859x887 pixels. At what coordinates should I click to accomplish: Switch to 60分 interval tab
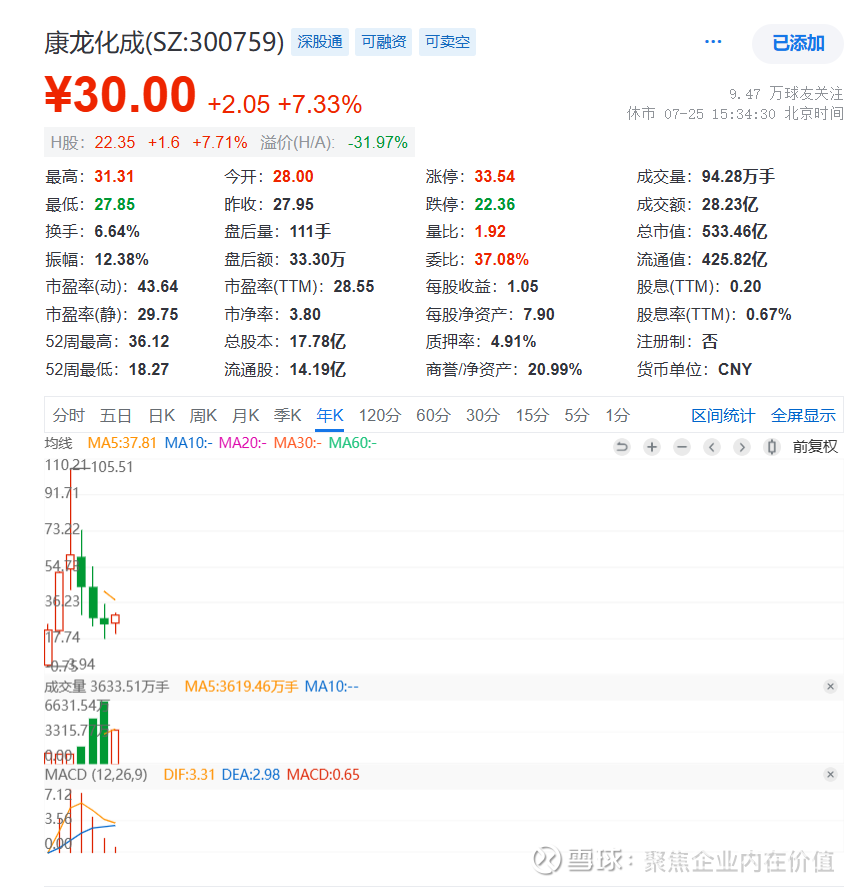click(433, 416)
